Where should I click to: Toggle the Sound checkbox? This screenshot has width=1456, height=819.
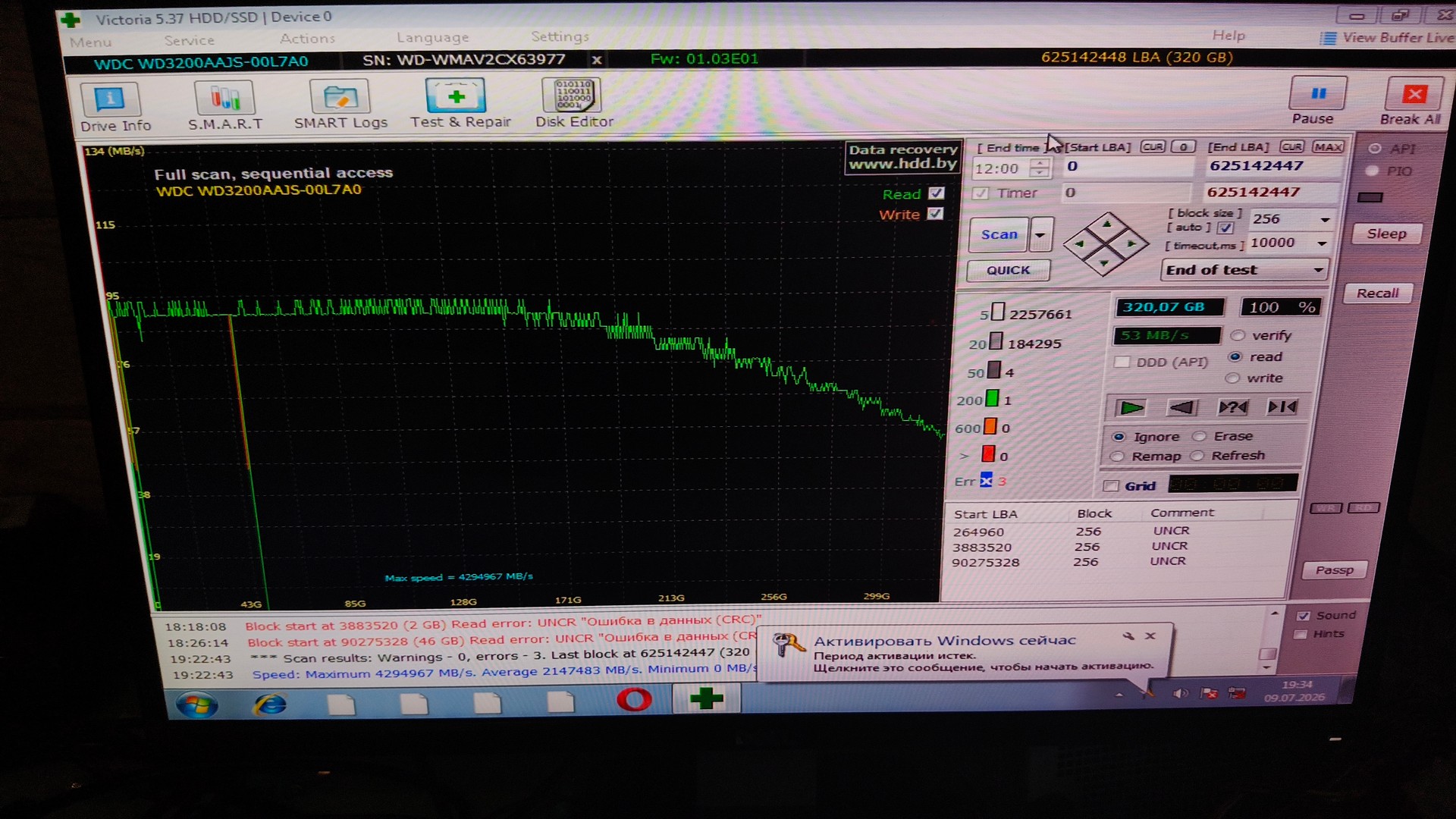click(1304, 616)
